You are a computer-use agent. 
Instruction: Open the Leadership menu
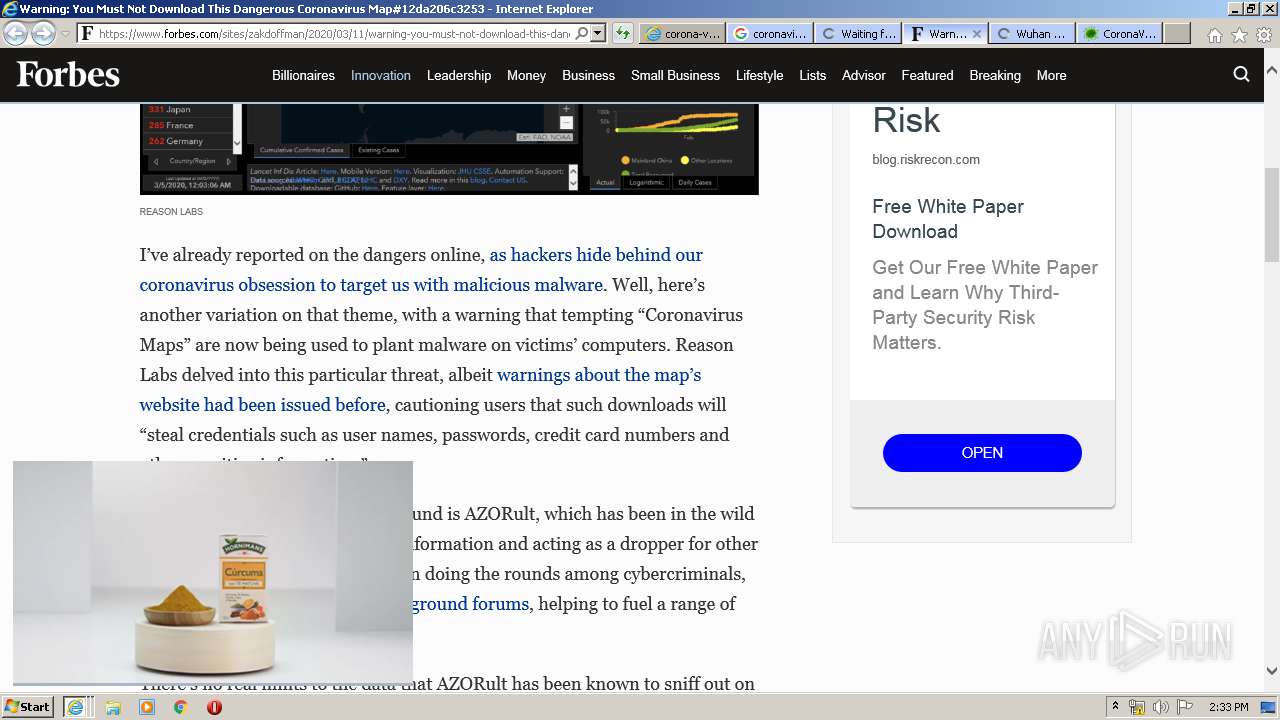pyautogui.click(x=459, y=75)
